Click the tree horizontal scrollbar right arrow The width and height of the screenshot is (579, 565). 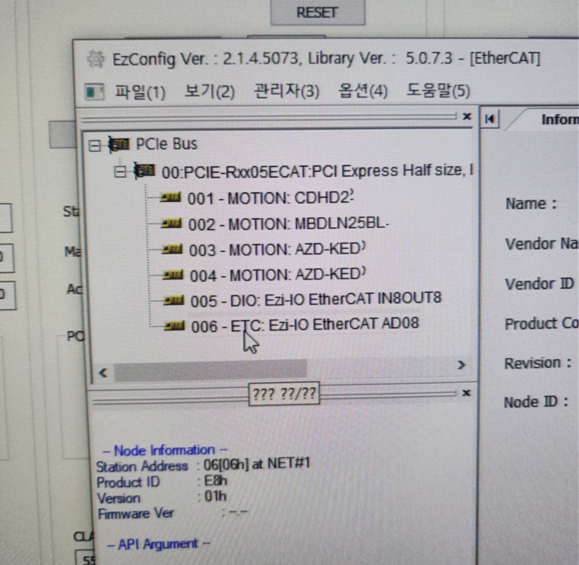[x=461, y=365]
